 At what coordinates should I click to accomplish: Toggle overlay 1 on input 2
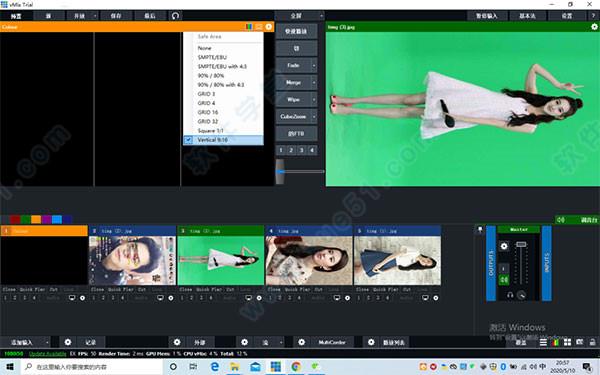pos(94,298)
